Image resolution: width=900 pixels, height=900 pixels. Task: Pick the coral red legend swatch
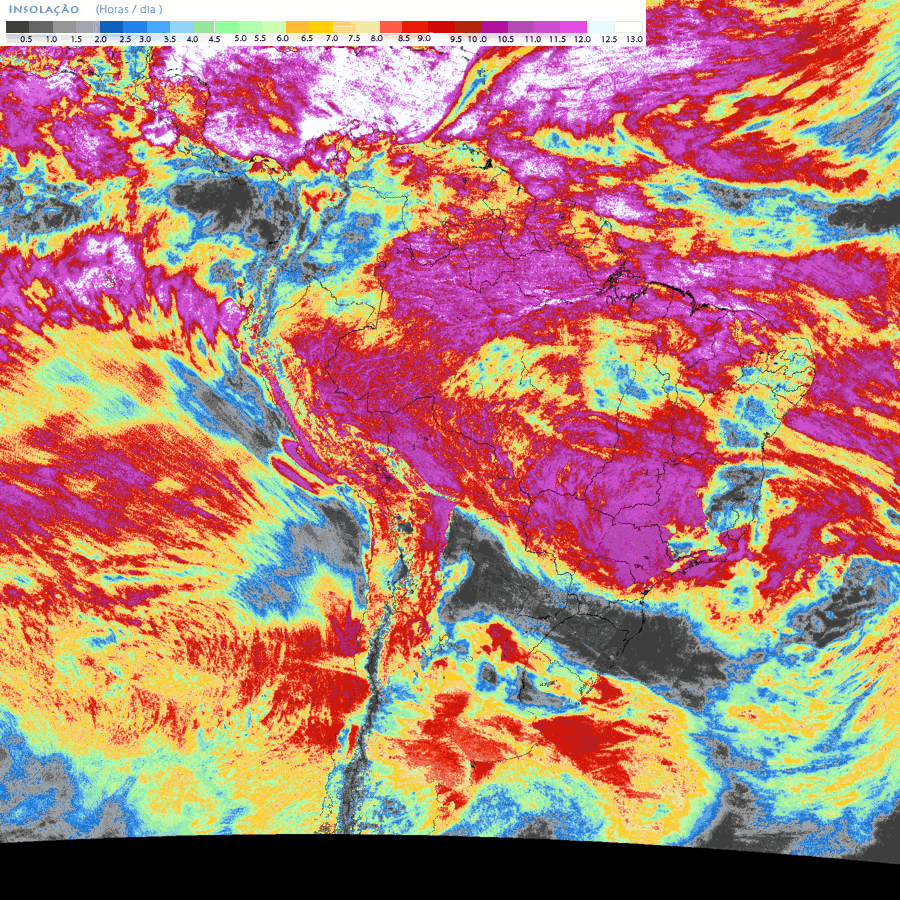[391, 27]
